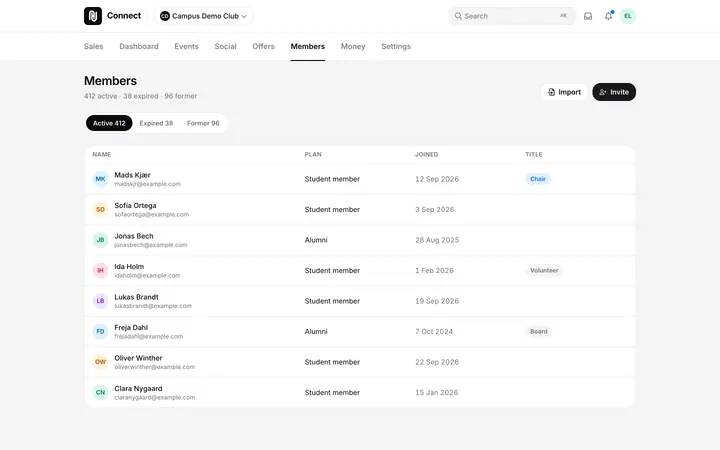Open Lukas Brandt member name
720x450 pixels.
point(136,297)
